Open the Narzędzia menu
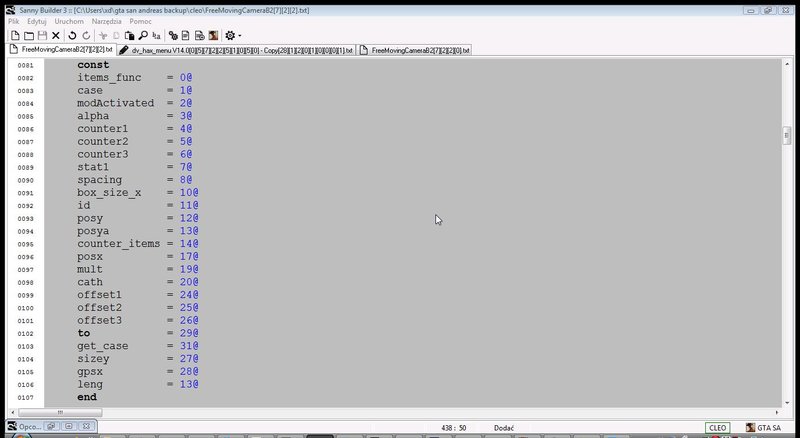This screenshot has height=438, width=800. pyautogui.click(x=107, y=21)
